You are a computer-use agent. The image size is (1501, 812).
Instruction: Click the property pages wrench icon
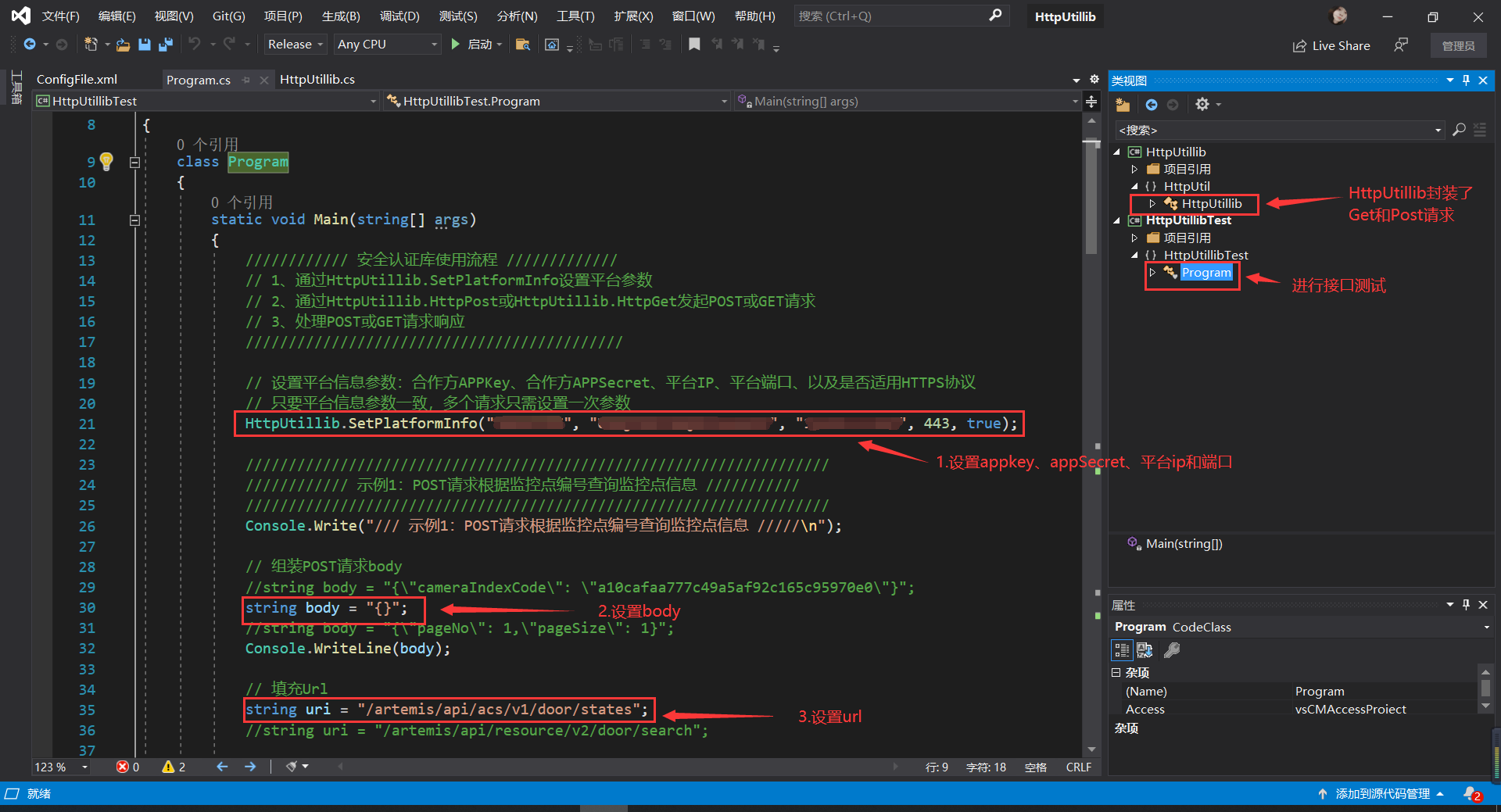click(x=1172, y=650)
